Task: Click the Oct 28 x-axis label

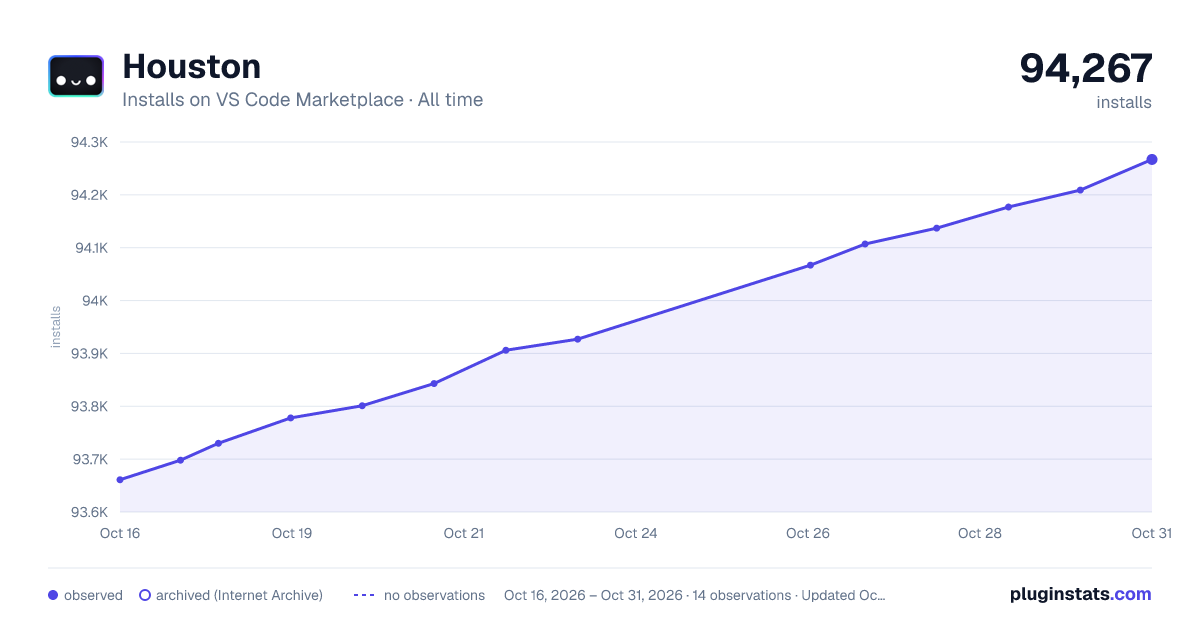Action: pos(980,533)
